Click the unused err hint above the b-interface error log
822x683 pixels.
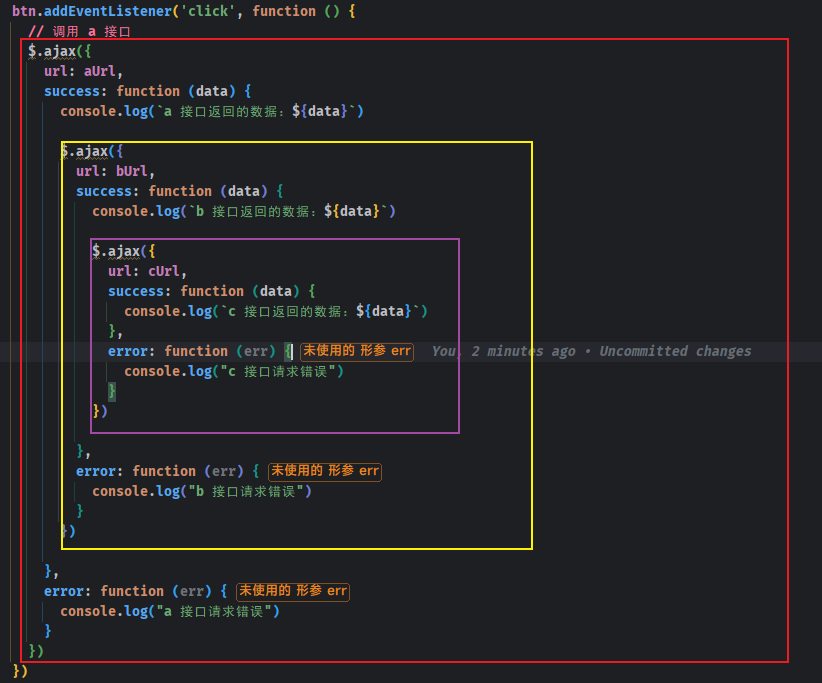[x=324, y=471]
